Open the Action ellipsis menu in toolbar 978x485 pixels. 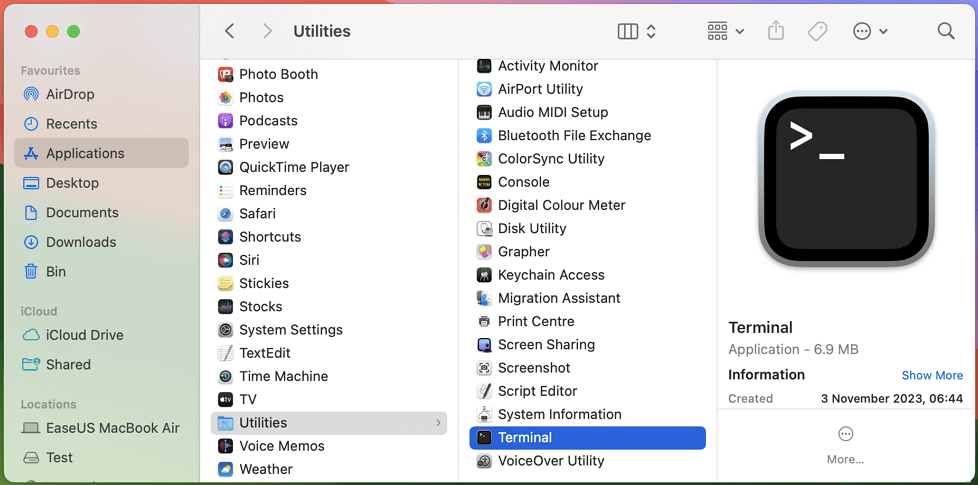coord(870,31)
